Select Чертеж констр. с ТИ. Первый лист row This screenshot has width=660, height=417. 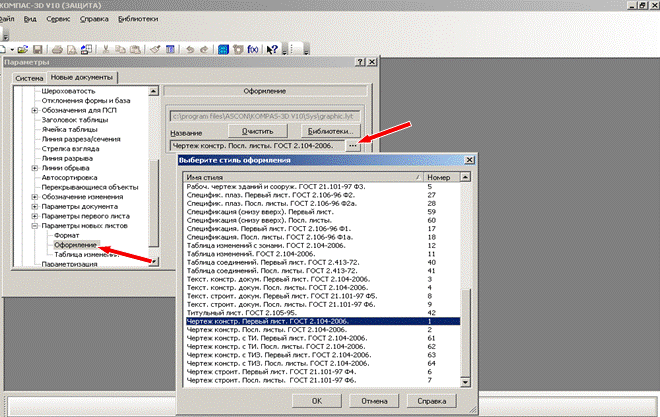pyautogui.click(x=322, y=338)
